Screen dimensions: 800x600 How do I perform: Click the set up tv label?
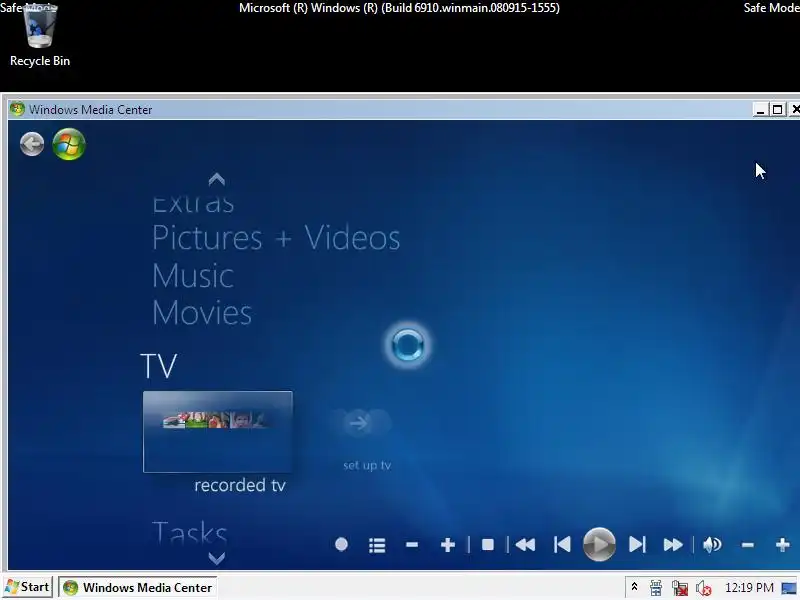click(x=367, y=465)
